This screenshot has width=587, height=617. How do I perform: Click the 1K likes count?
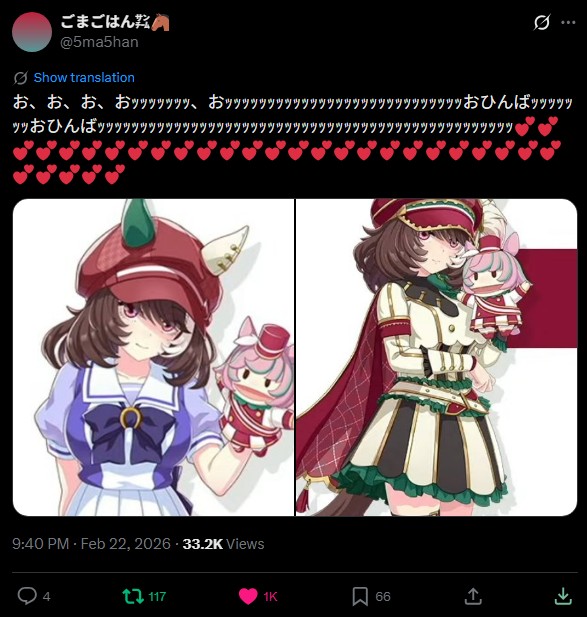(x=270, y=597)
